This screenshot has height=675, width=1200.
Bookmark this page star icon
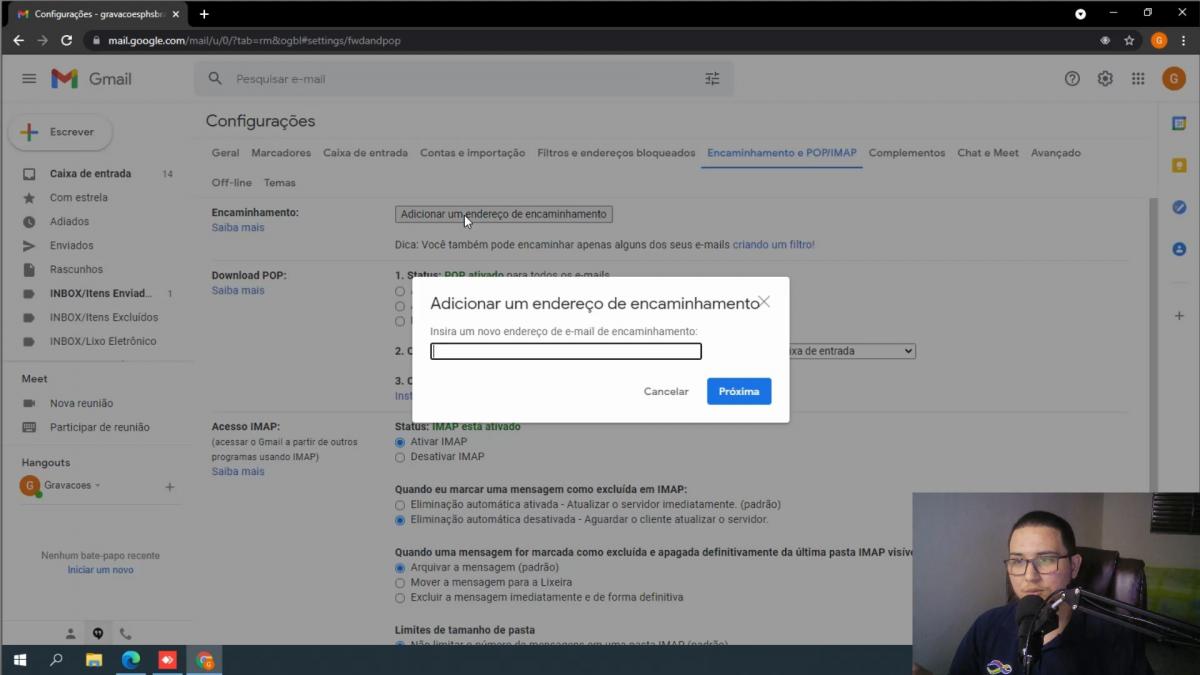point(1129,41)
